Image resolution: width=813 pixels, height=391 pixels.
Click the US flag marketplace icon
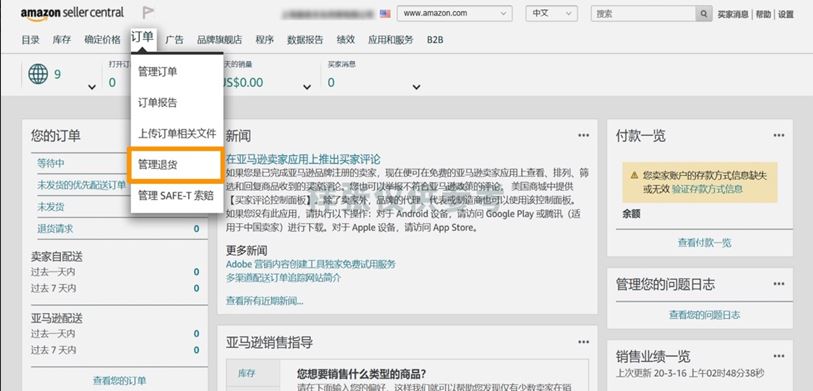[385, 14]
